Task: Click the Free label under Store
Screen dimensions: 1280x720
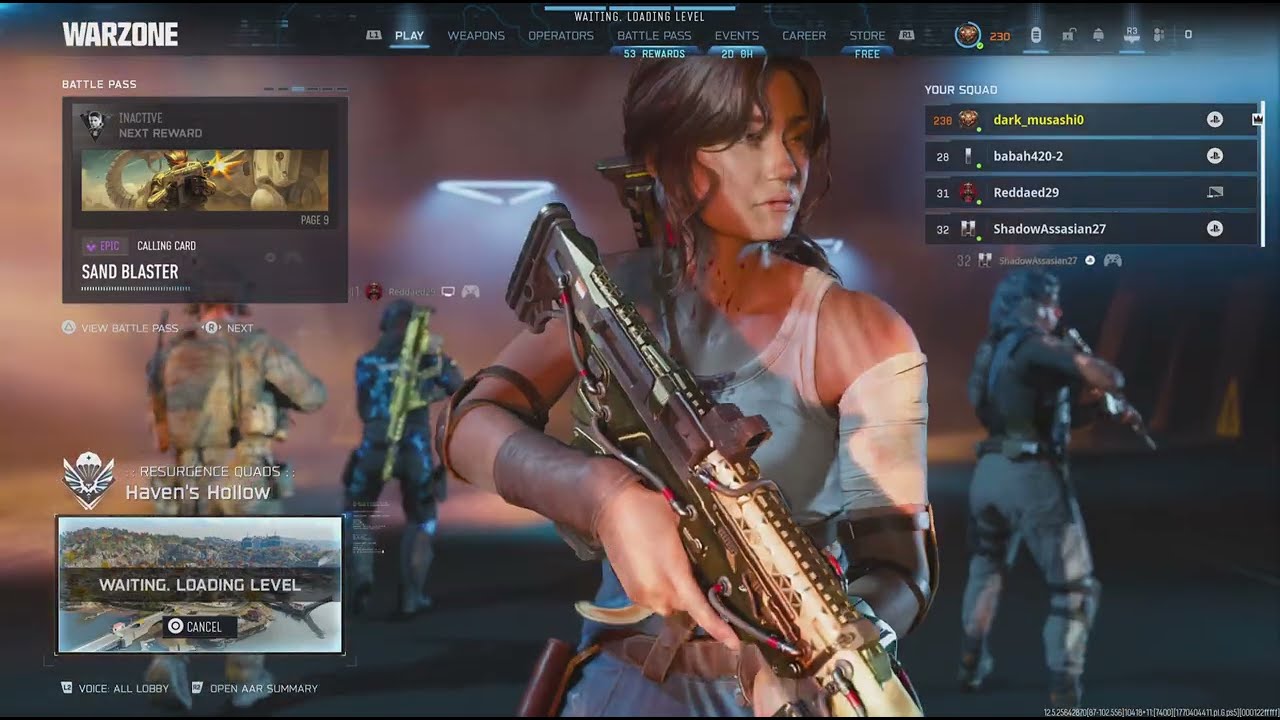Action: (867, 54)
